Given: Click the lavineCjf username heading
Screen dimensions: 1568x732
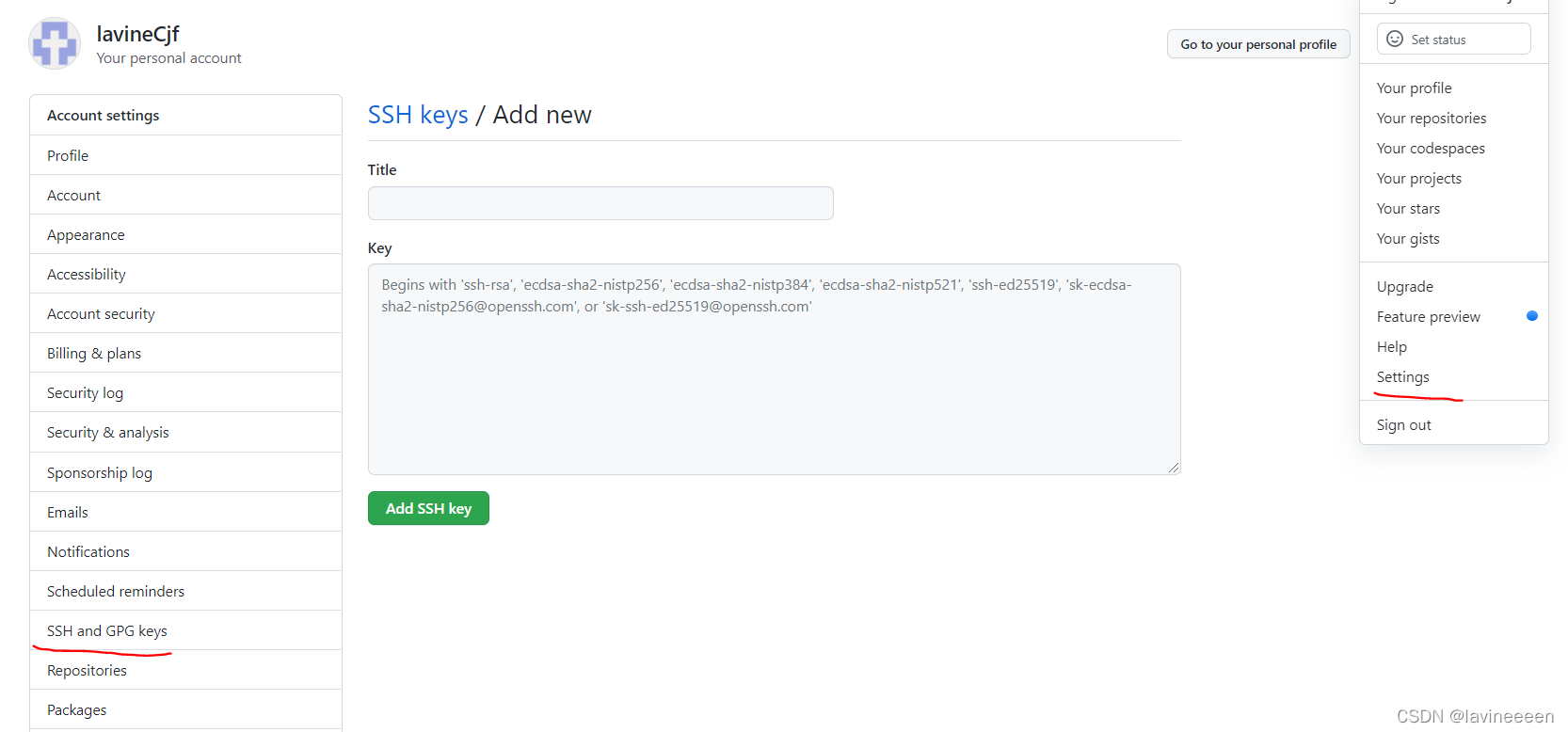Looking at the screenshot, I should point(137,34).
